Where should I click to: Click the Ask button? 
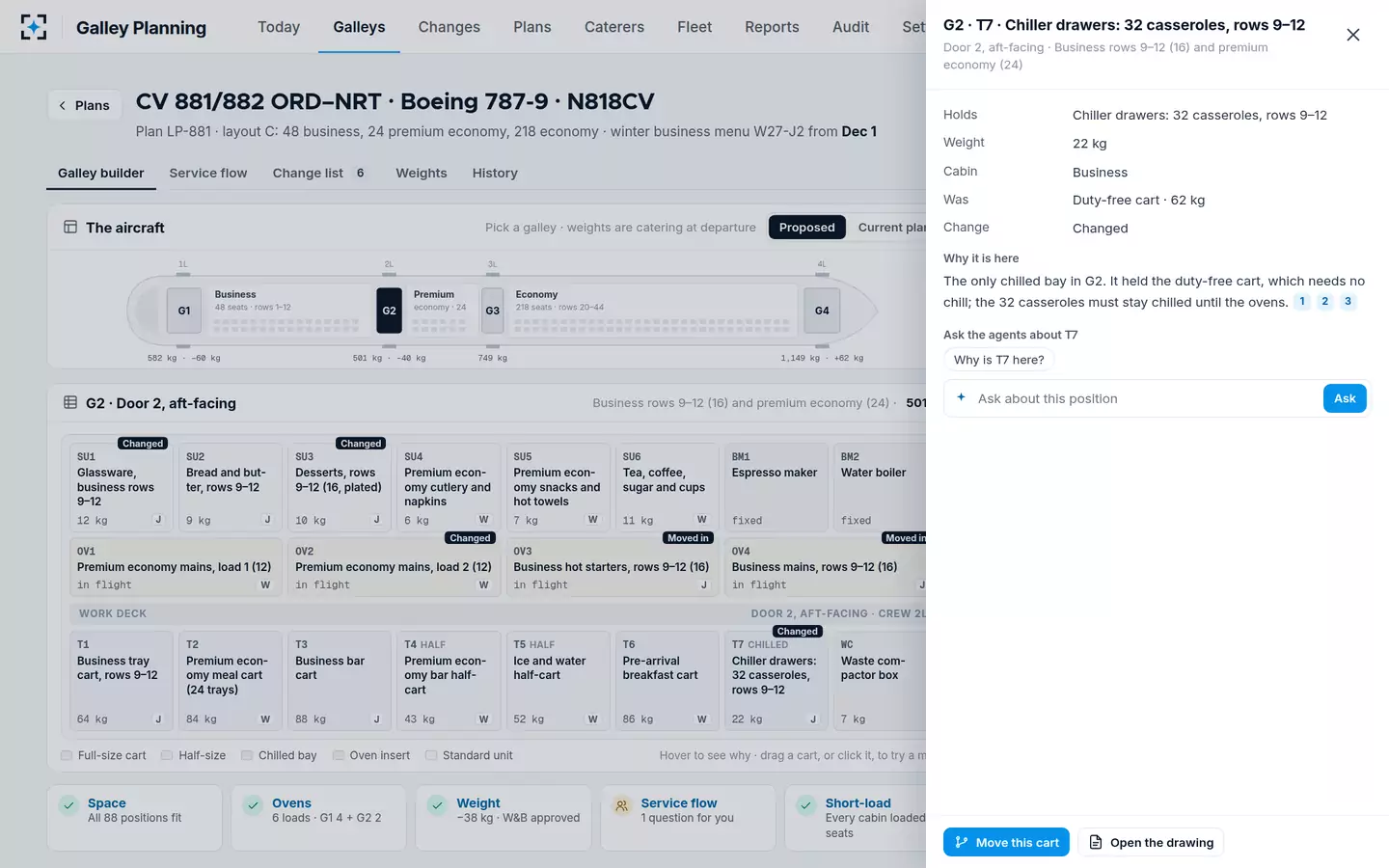point(1345,398)
